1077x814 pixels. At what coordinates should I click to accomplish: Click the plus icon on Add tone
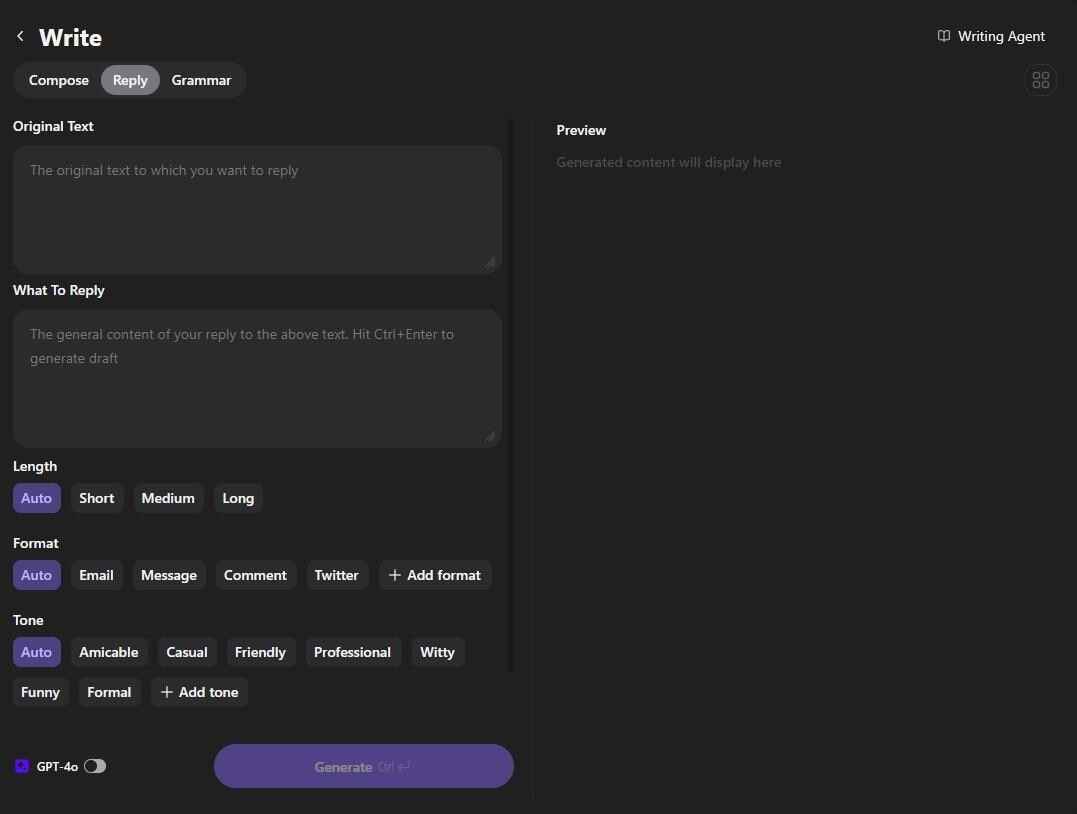coord(166,691)
